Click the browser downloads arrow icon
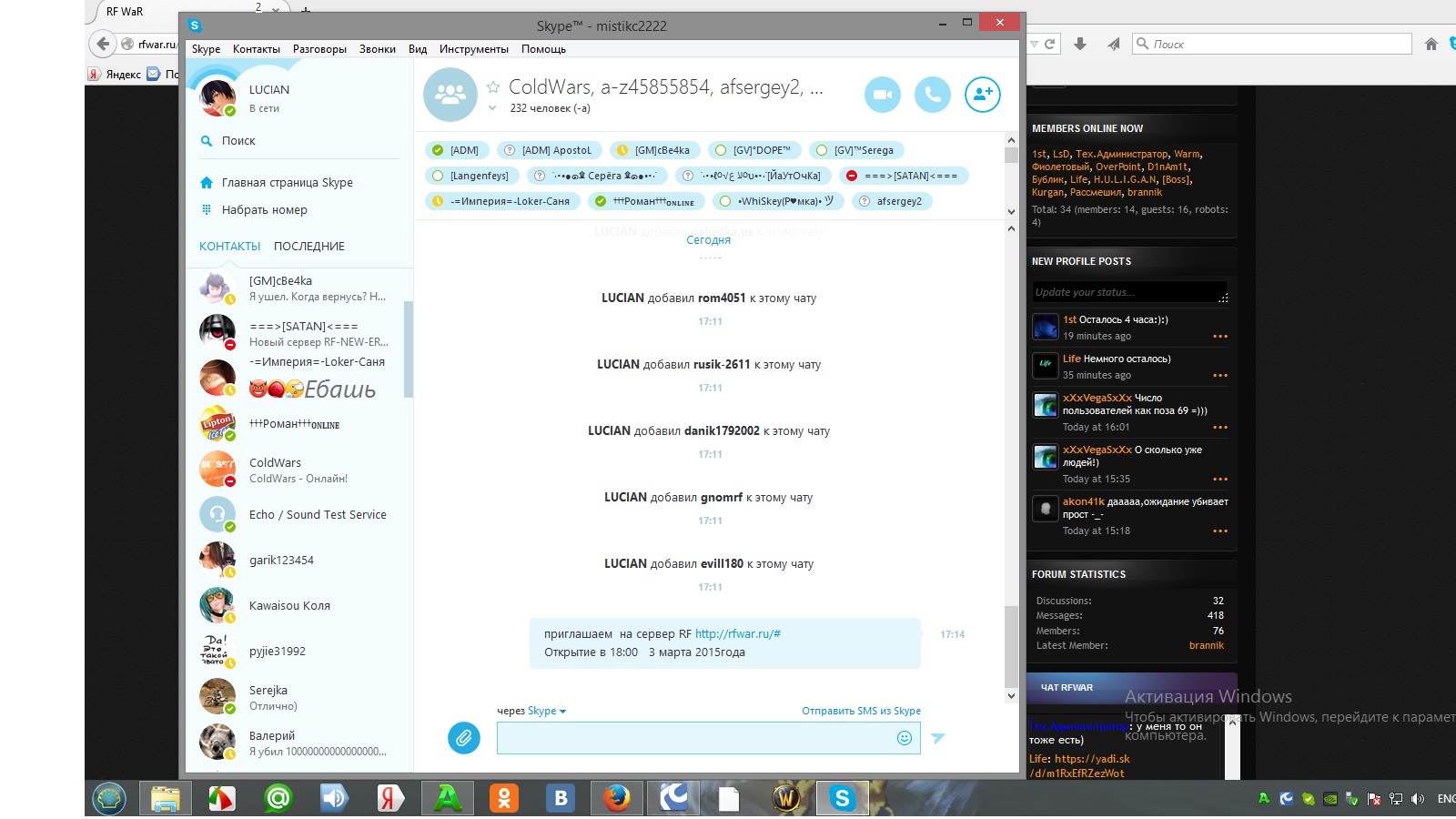The image size is (1456, 819). [1080, 44]
